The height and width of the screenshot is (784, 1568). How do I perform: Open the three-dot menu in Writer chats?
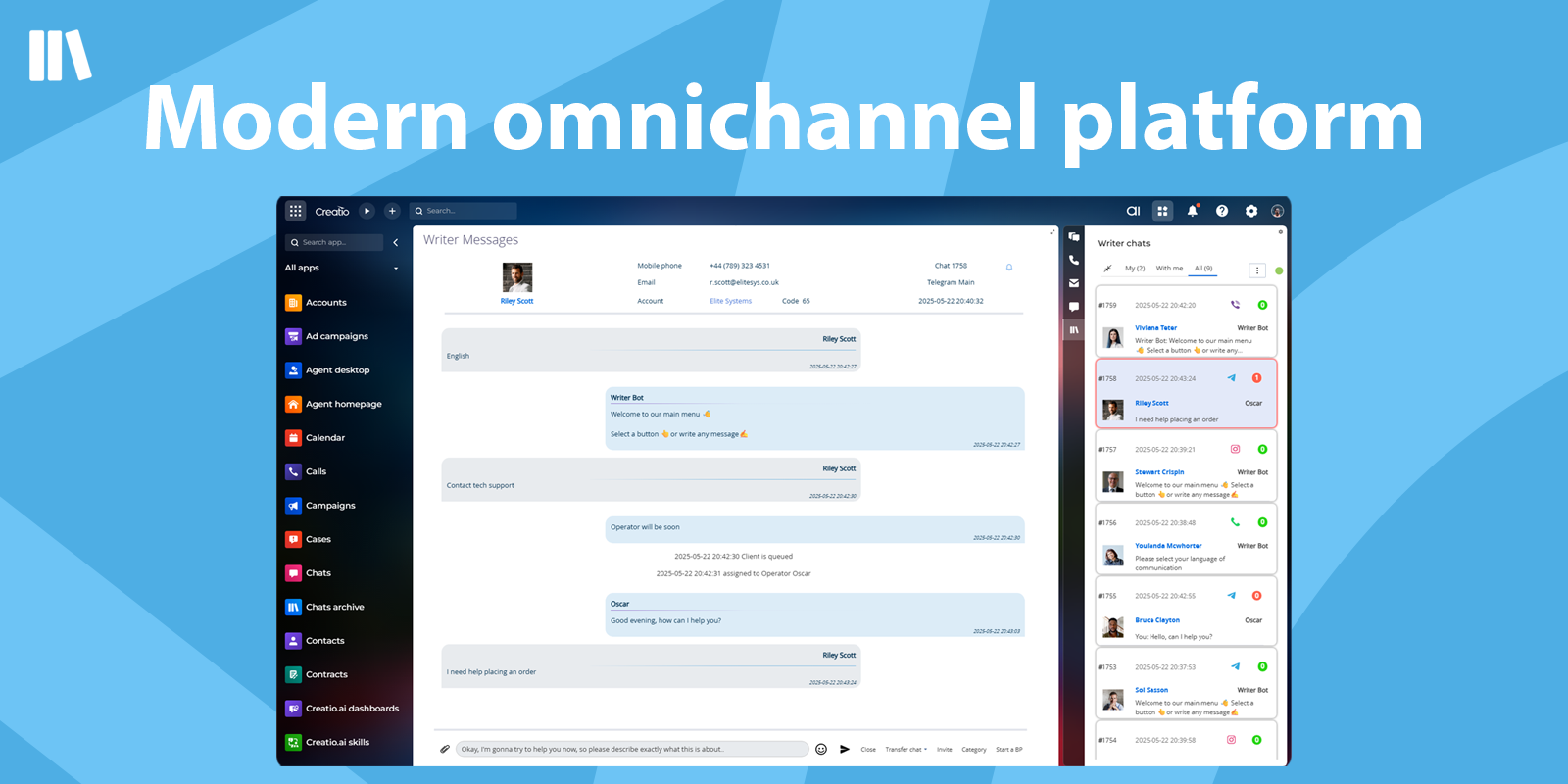[1257, 270]
